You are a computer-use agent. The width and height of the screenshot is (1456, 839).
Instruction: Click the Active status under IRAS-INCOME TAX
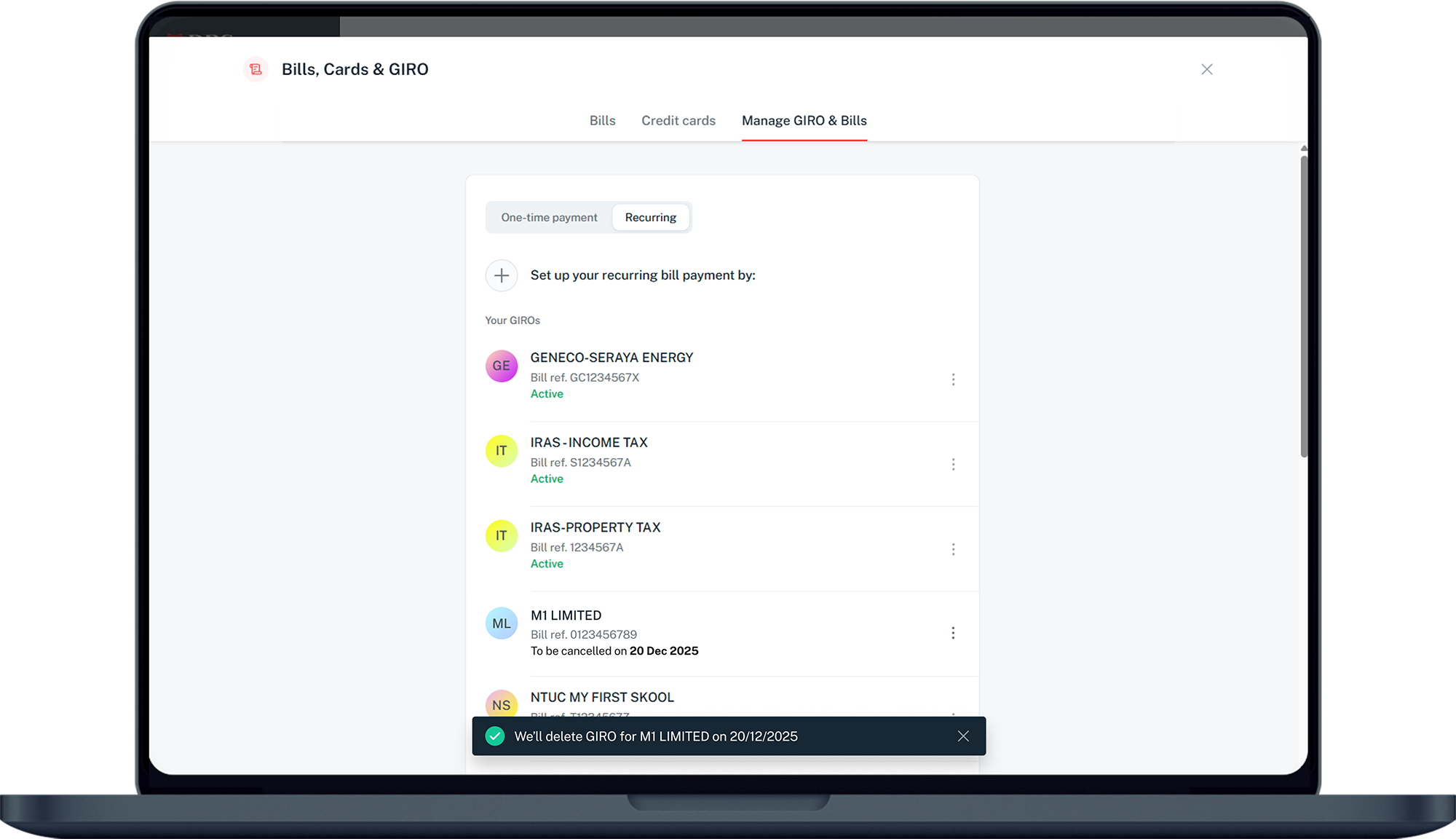[x=547, y=479]
